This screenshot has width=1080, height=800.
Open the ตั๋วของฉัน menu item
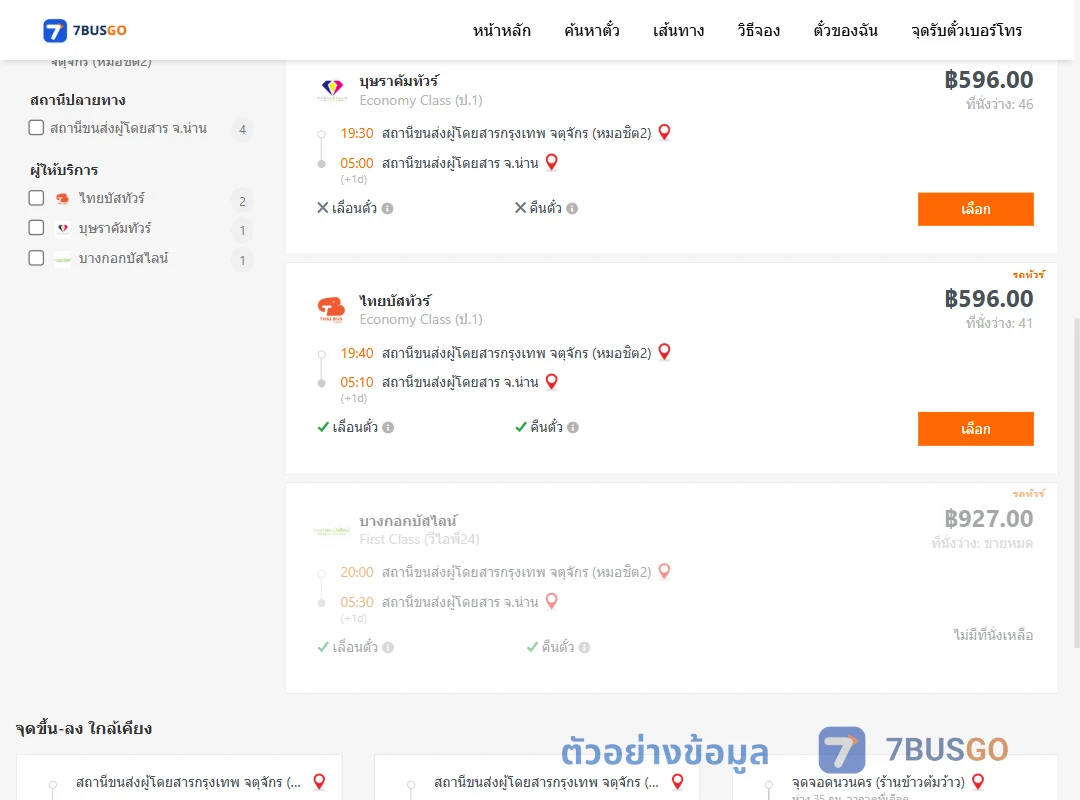tap(845, 30)
